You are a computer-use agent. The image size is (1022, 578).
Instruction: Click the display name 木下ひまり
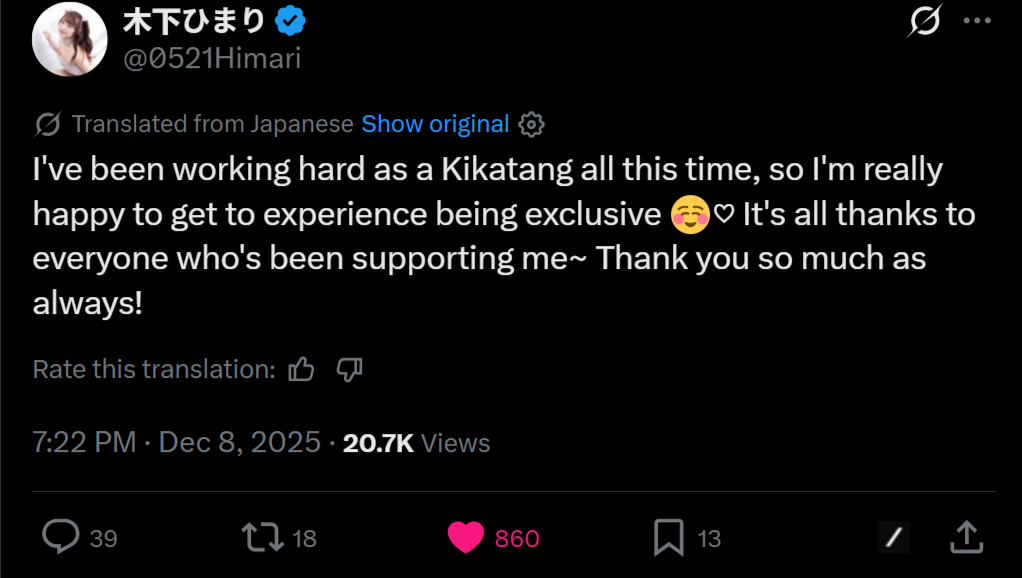(193, 20)
